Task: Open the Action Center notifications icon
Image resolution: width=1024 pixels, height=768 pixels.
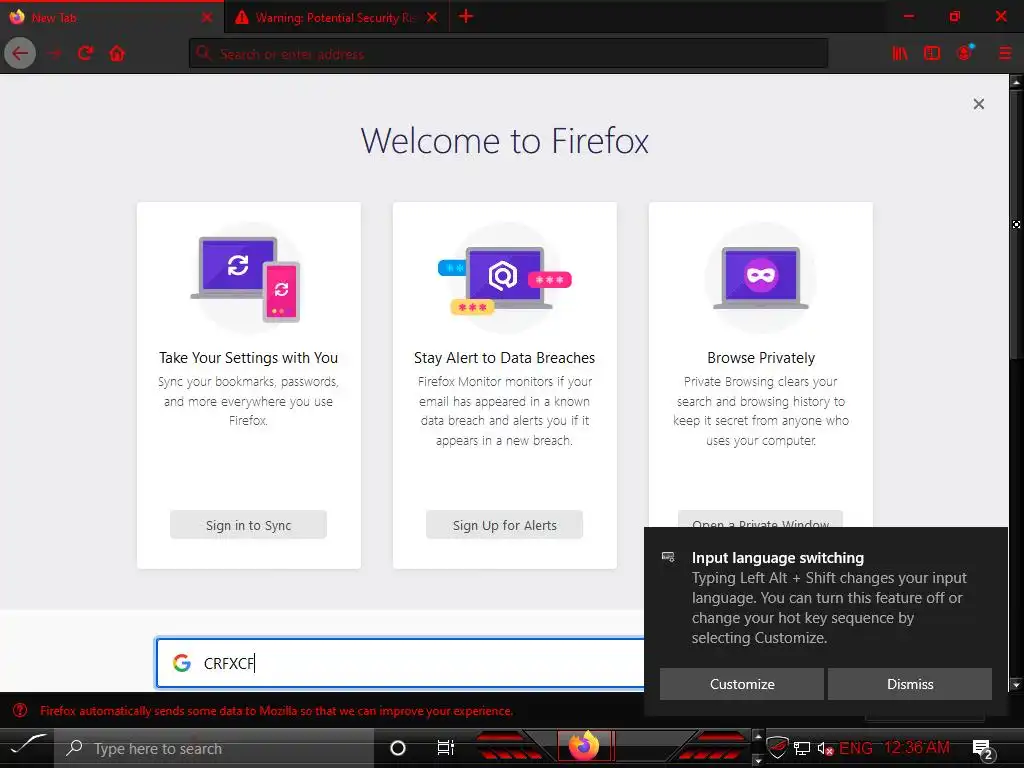Action: pyautogui.click(x=984, y=750)
